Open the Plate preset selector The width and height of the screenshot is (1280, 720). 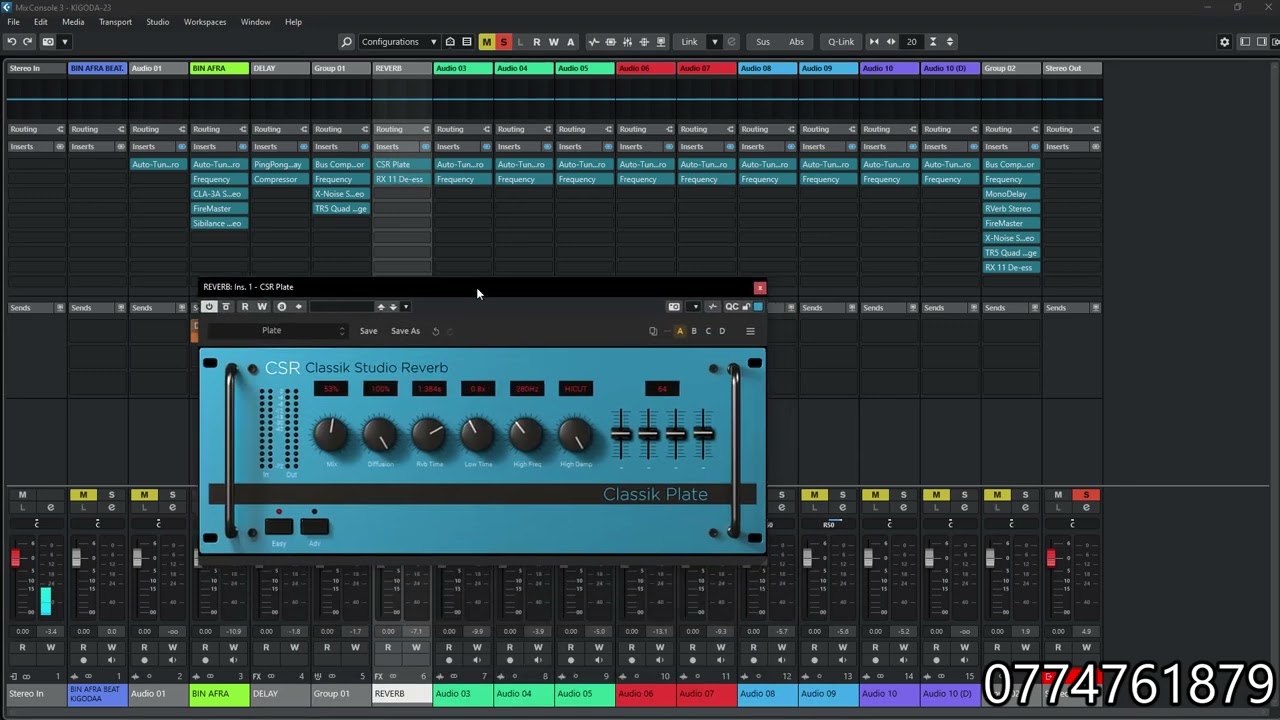[x=277, y=331]
